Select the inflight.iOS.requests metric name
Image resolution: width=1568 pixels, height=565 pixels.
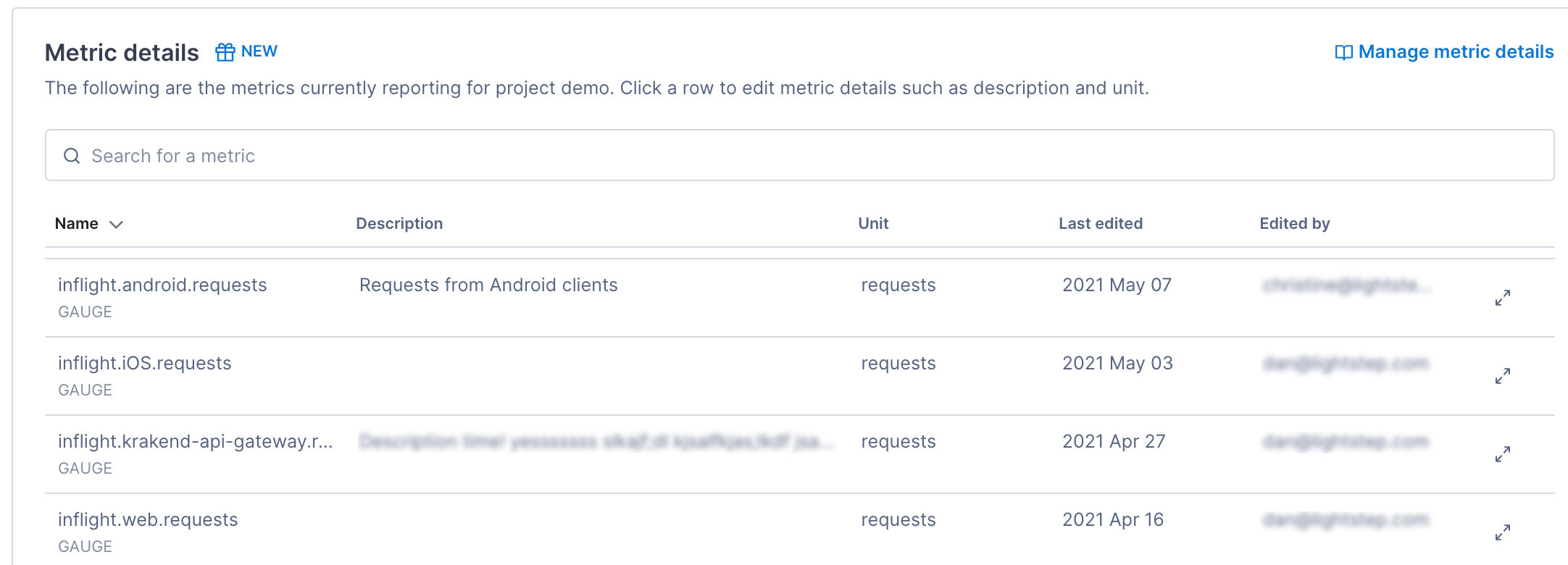click(x=145, y=364)
